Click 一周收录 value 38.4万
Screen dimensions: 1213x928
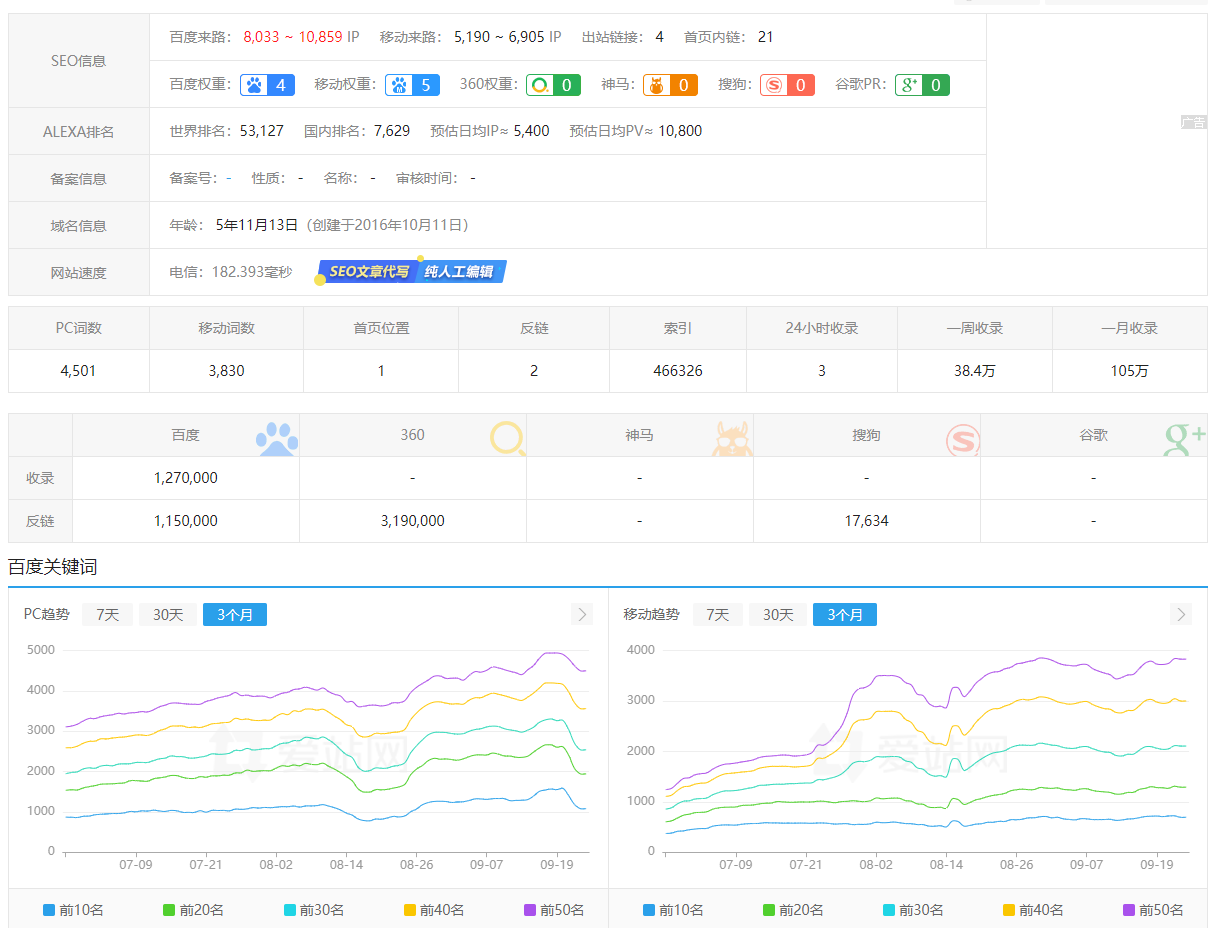[x=974, y=371]
